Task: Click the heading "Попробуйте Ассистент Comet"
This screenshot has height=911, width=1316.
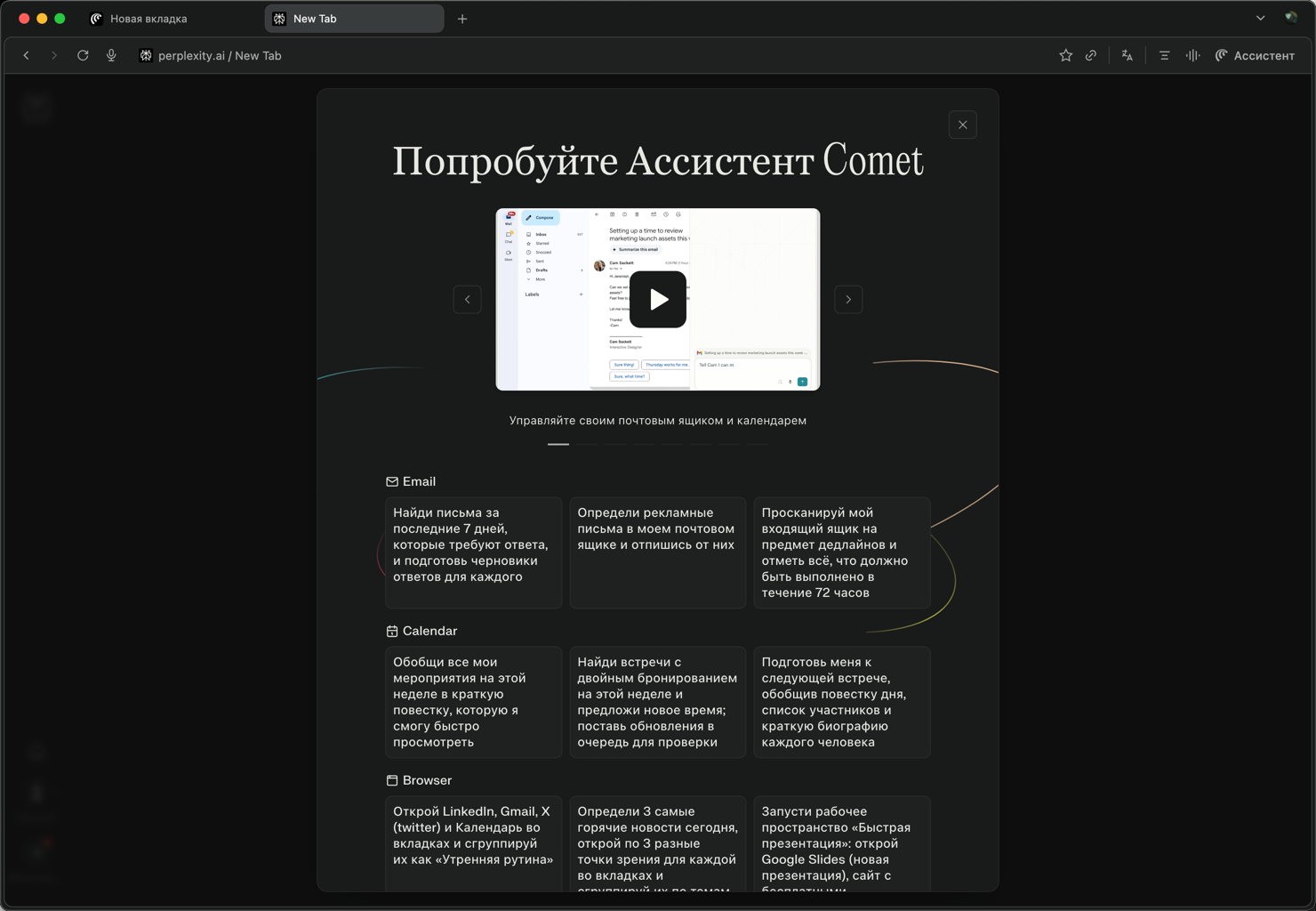Action: pos(658,161)
